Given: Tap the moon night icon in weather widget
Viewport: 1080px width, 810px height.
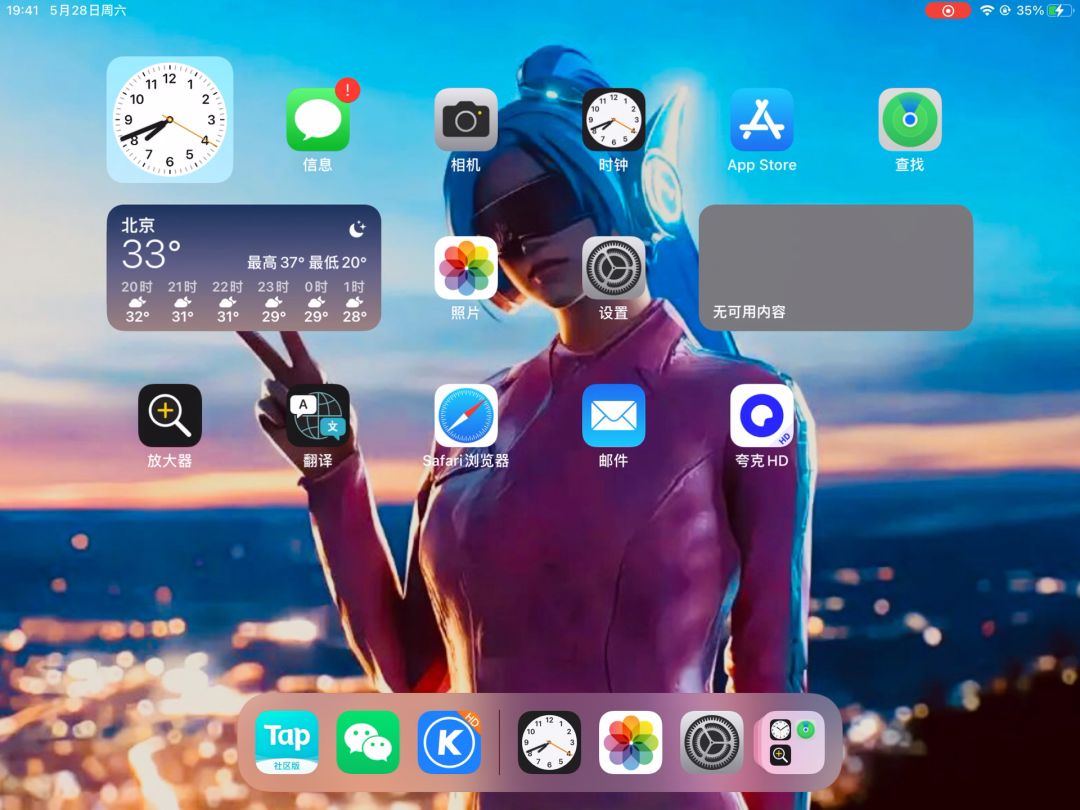Looking at the screenshot, I should tap(357, 229).
